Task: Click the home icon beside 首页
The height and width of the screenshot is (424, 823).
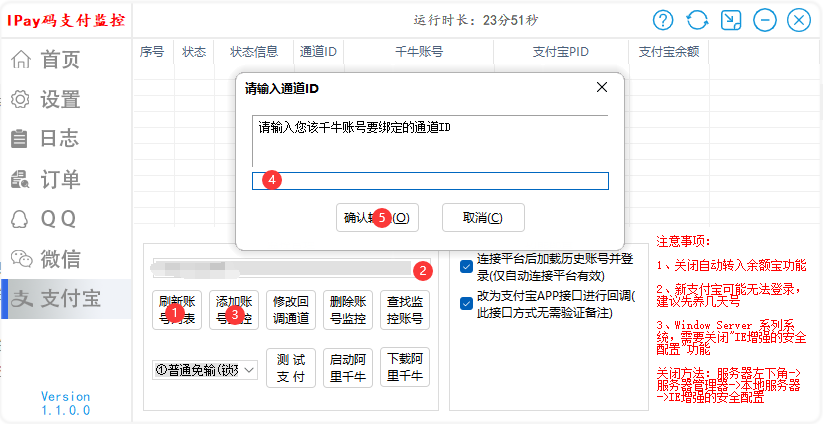Action: 21,59
